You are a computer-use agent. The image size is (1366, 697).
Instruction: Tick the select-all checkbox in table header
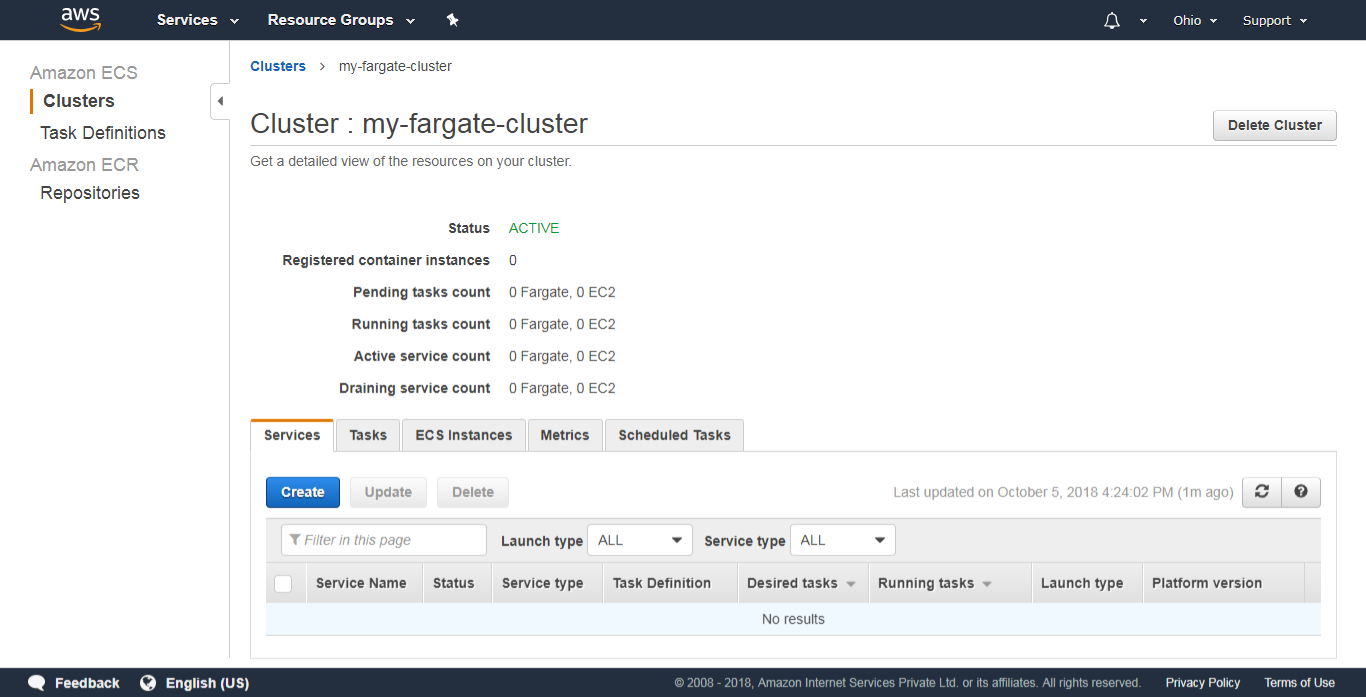[x=283, y=583]
